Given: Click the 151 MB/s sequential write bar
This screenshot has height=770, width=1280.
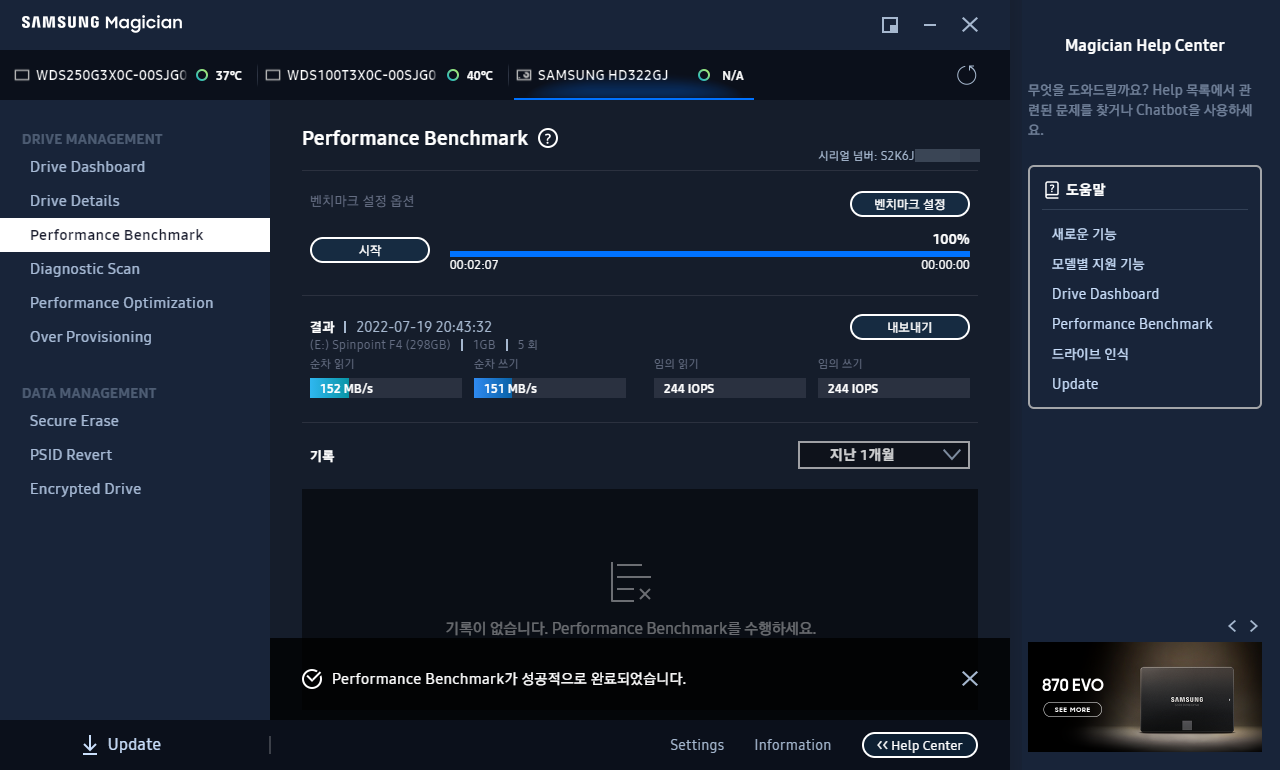Looking at the screenshot, I should tap(550, 388).
